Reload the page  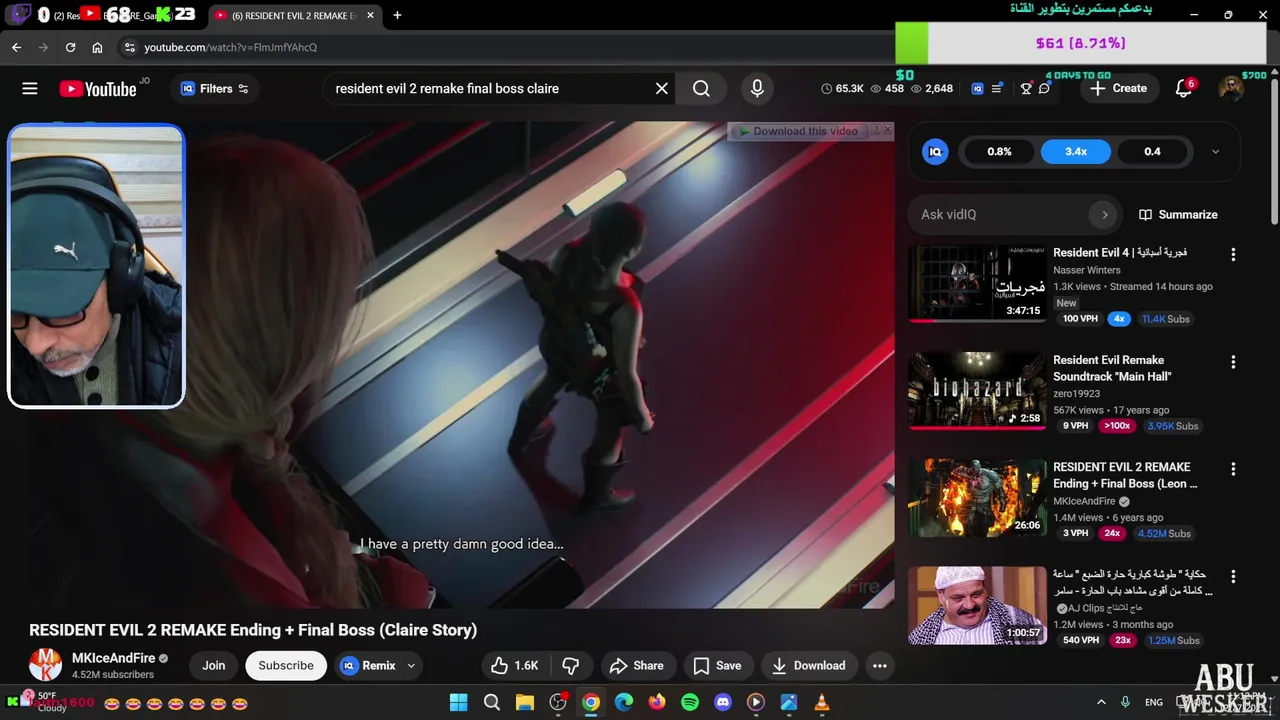click(70, 47)
